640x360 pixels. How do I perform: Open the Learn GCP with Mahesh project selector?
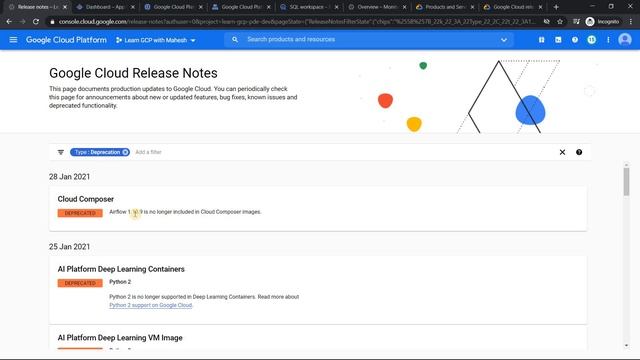(x=156, y=40)
